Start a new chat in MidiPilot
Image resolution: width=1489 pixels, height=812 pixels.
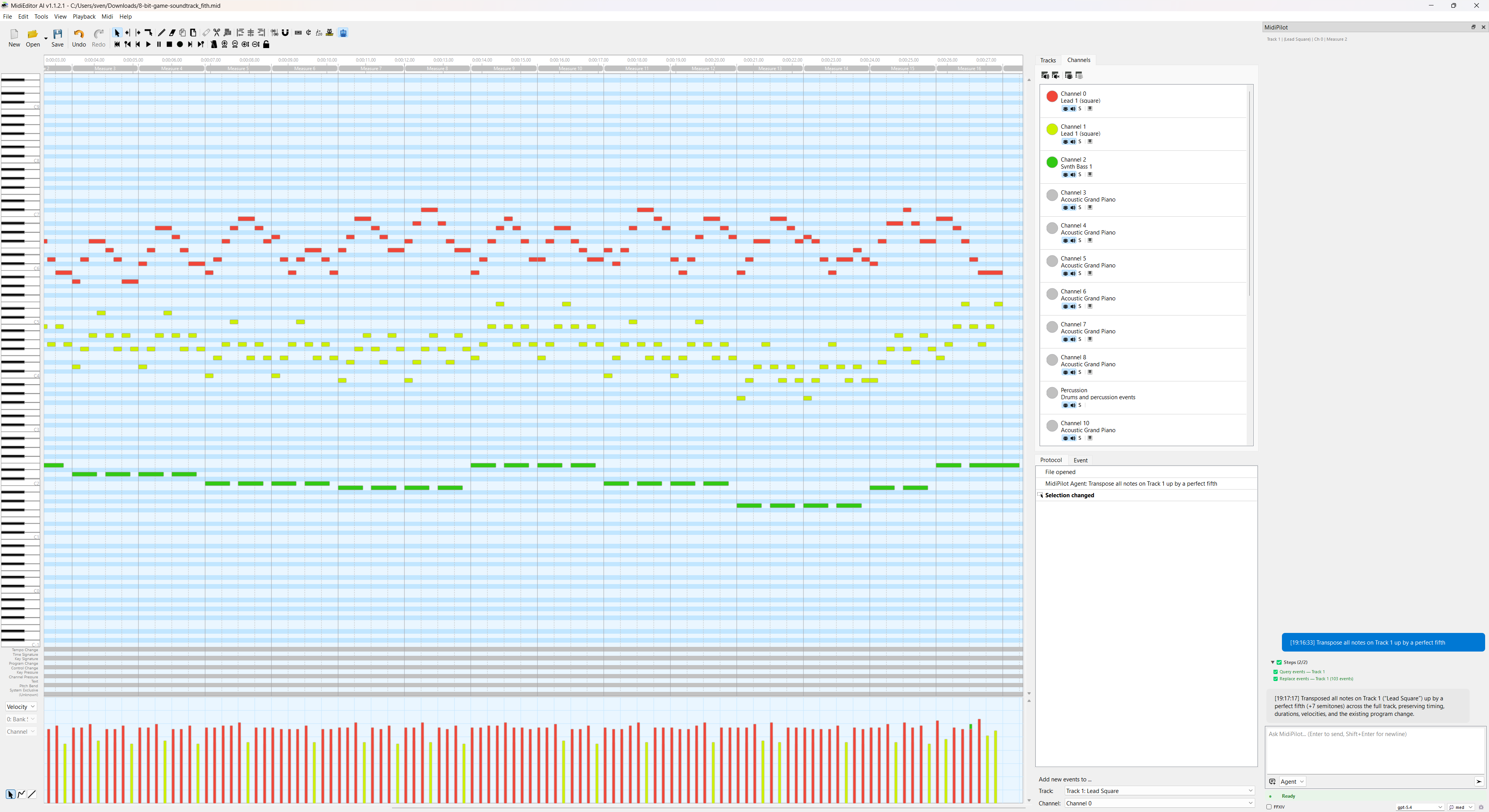[1272, 781]
